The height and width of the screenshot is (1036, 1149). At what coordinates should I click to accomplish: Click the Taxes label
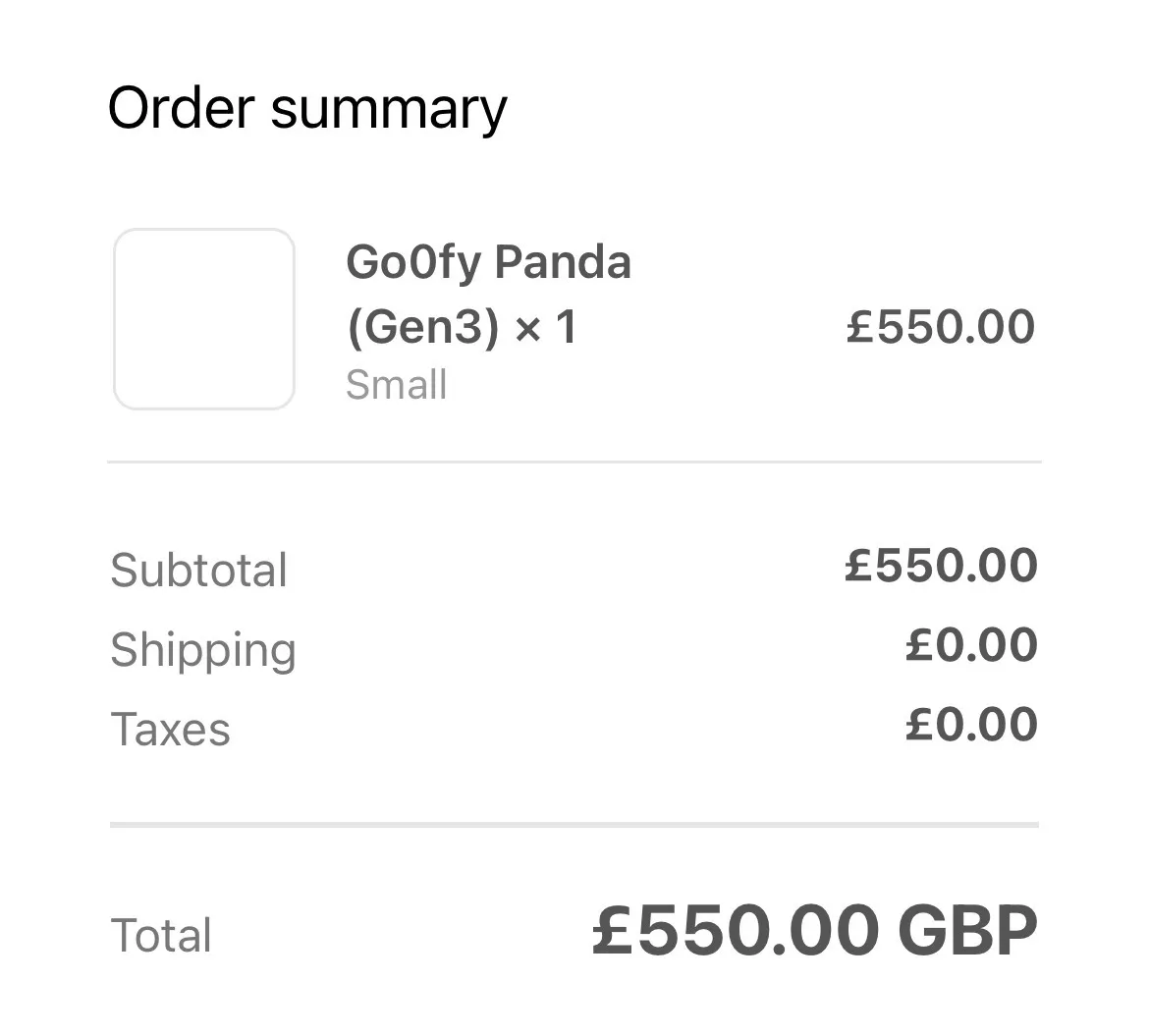coord(171,729)
